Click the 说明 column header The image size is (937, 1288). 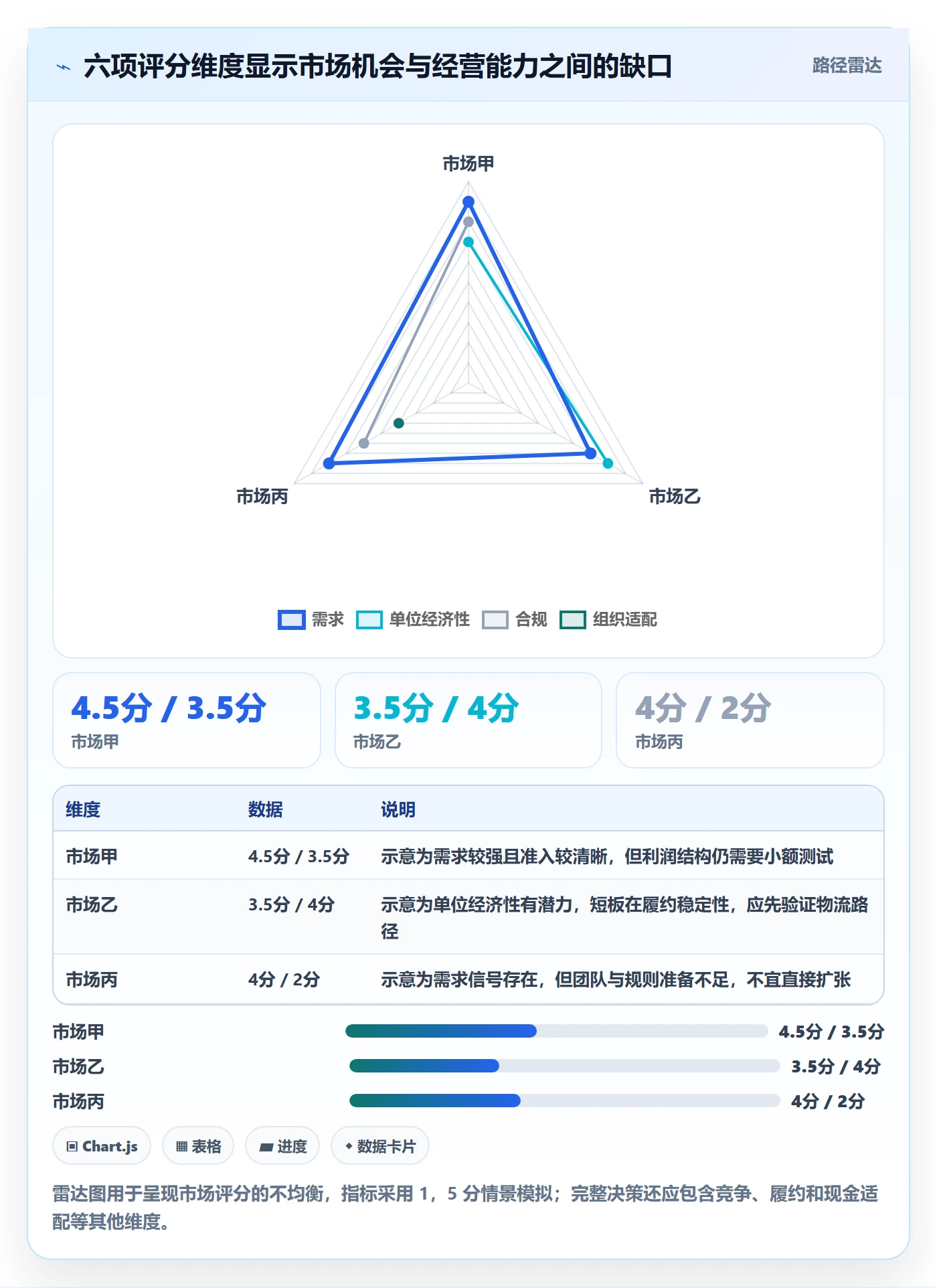coord(398,809)
